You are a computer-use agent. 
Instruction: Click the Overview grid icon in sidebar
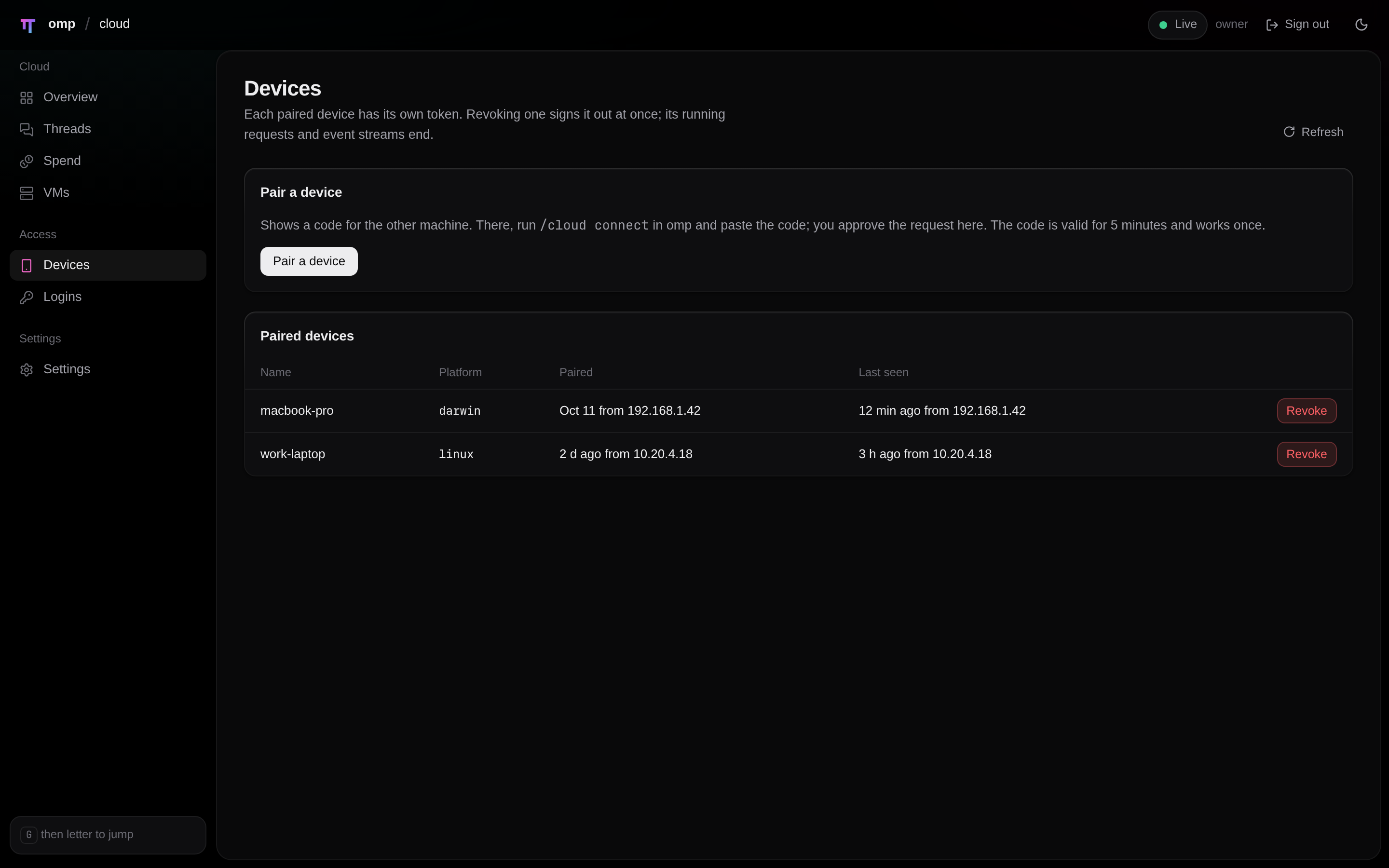point(27,98)
